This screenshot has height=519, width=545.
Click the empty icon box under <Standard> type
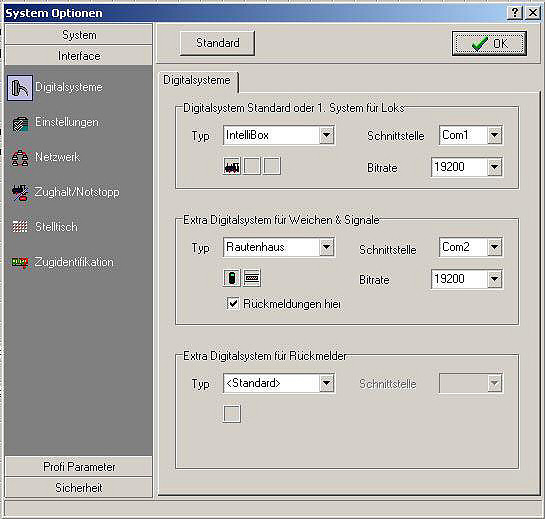click(x=231, y=414)
